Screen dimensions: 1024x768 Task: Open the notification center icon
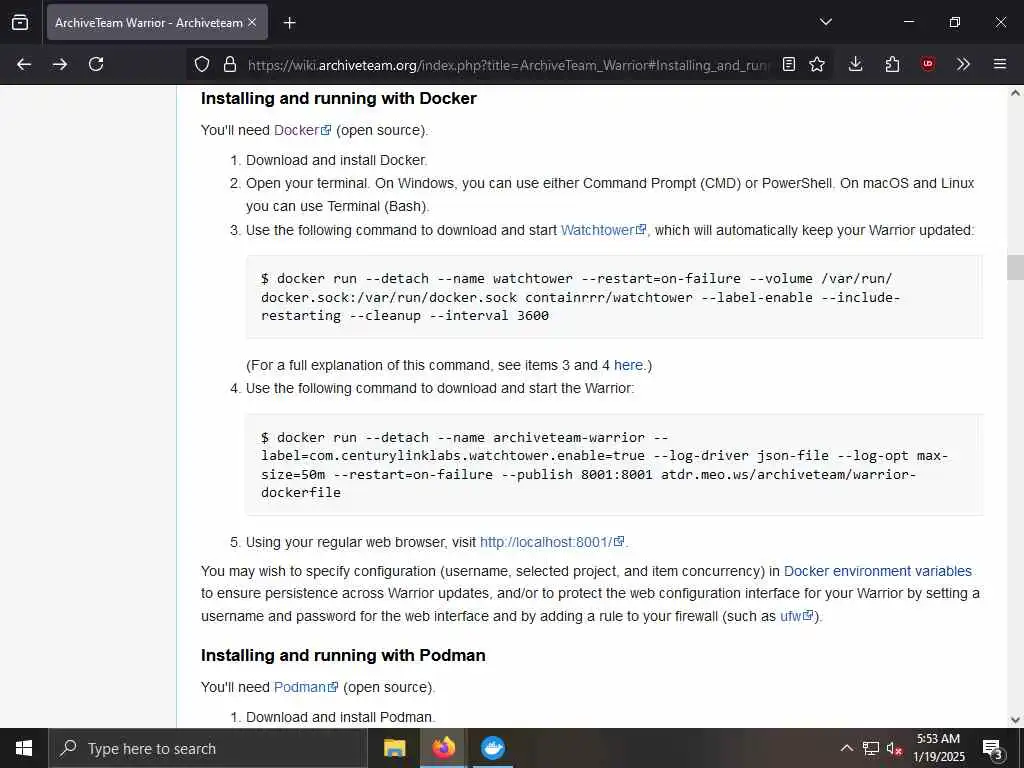[992, 748]
